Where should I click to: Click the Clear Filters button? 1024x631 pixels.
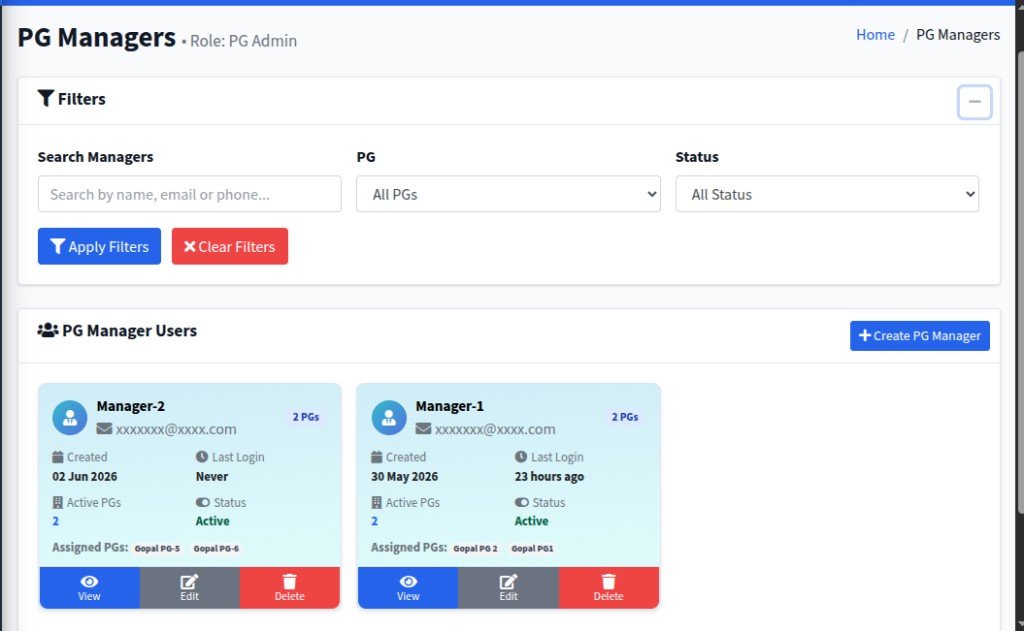coord(230,246)
